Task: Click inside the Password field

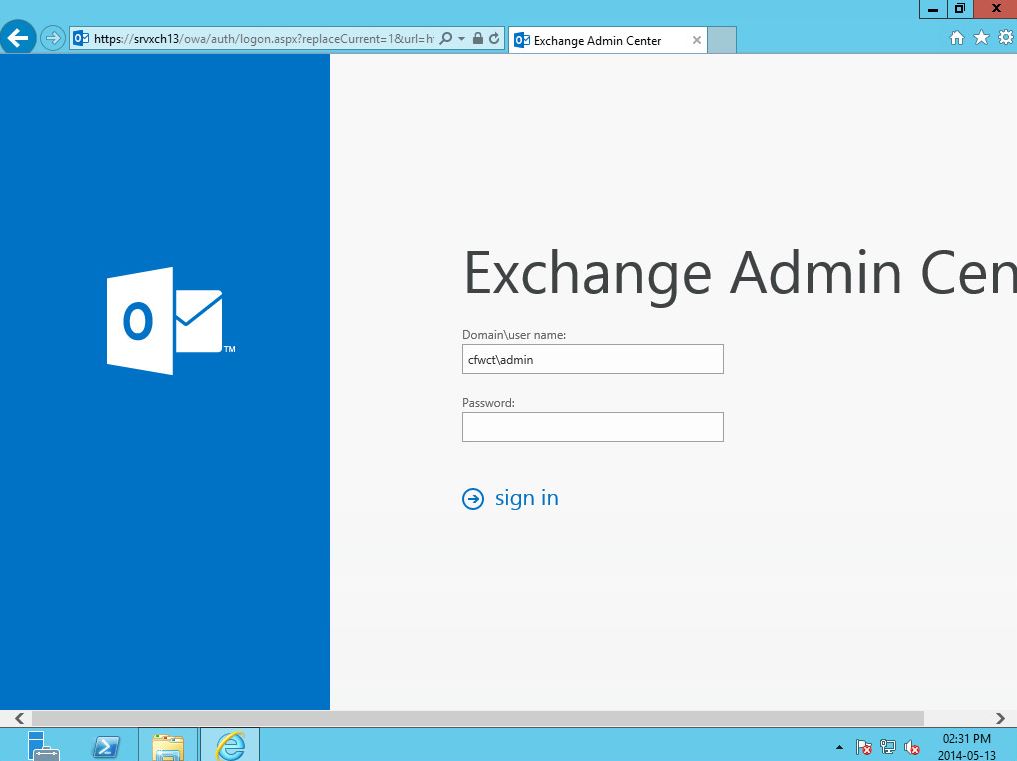Action: pos(592,427)
